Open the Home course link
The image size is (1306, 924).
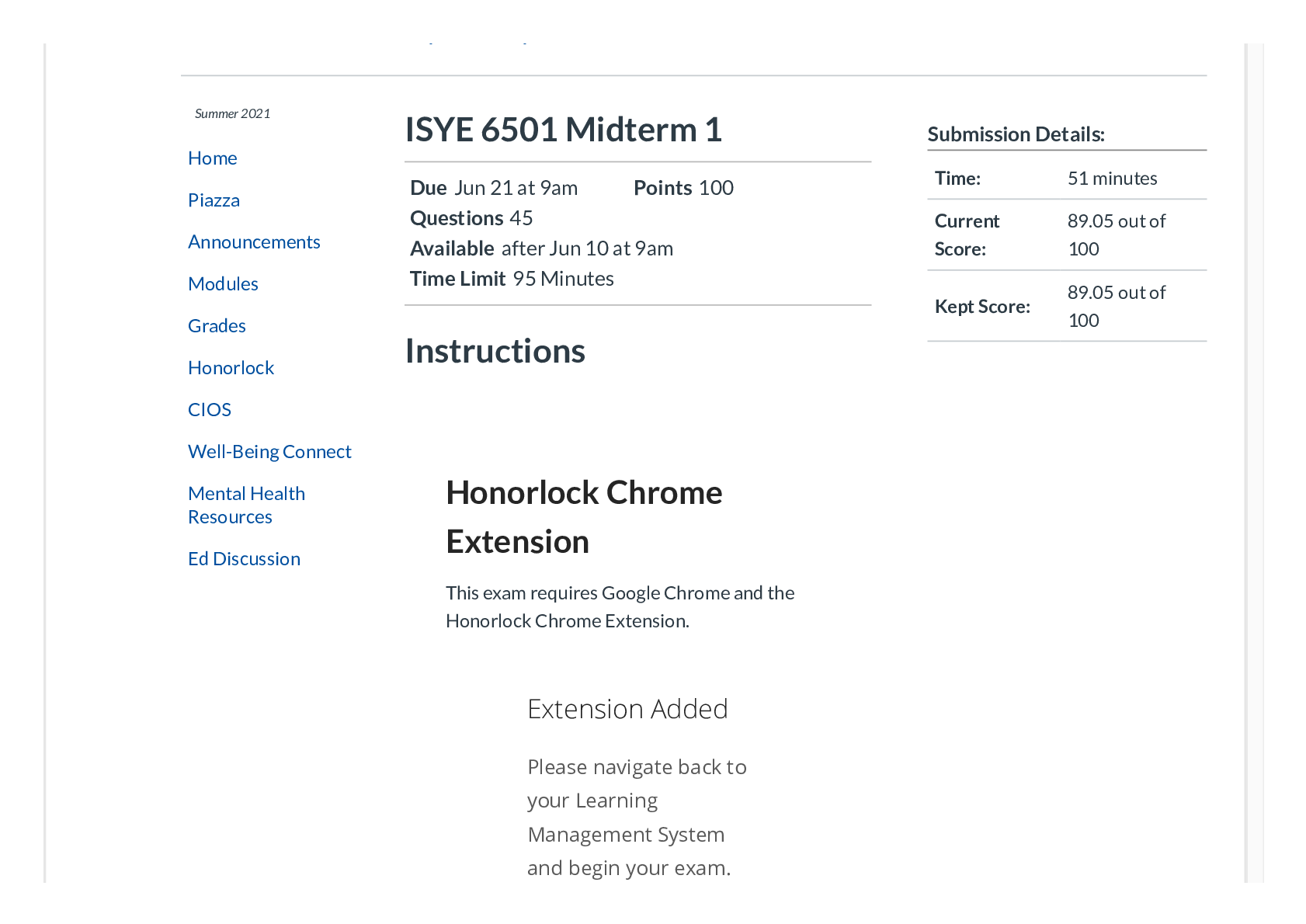click(212, 158)
